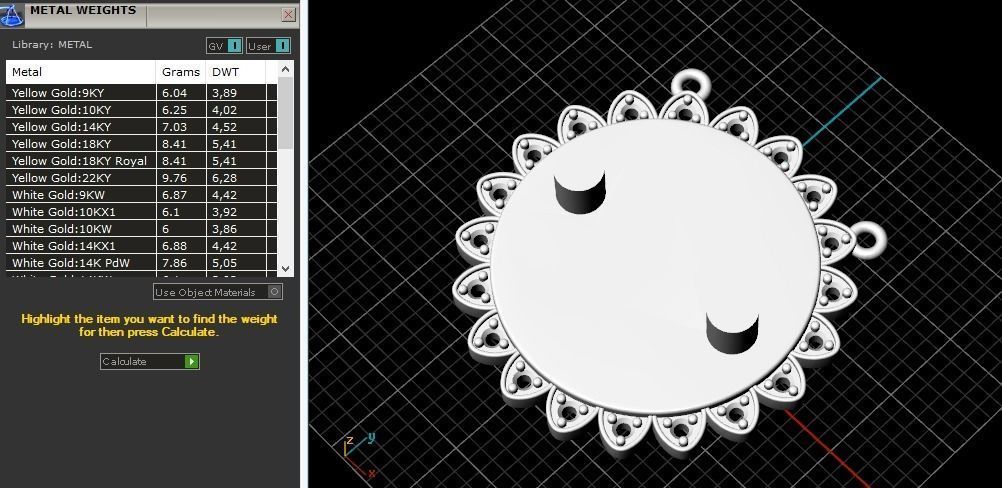Click the METAL WEIGHTS panel title
This screenshot has width=1002, height=488.
pyautogui.click(x=83, y=10)
